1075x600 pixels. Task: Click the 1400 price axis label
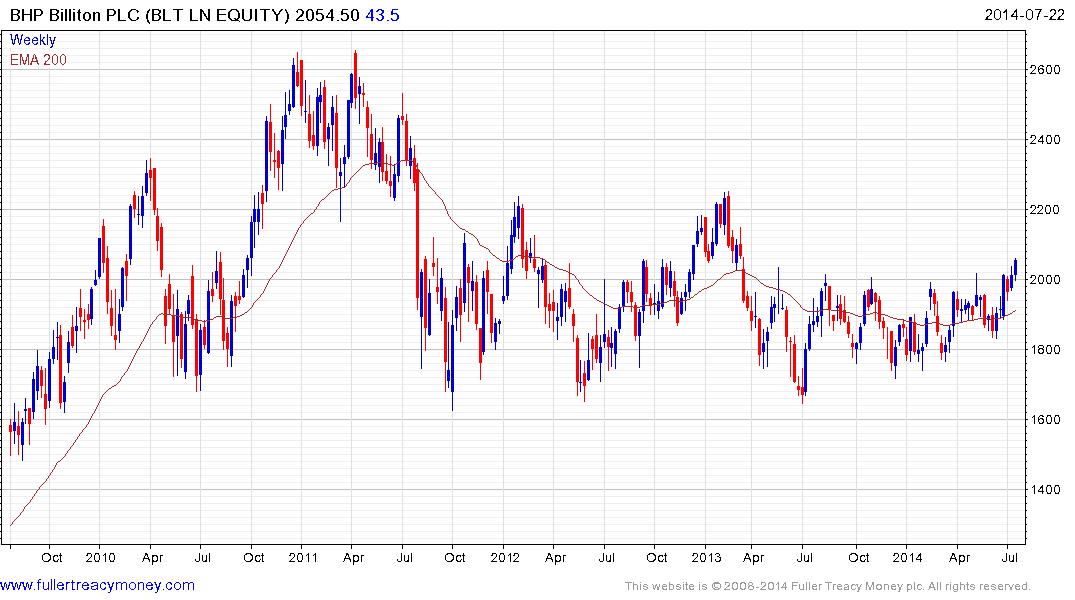click(x=1046, y=490)
